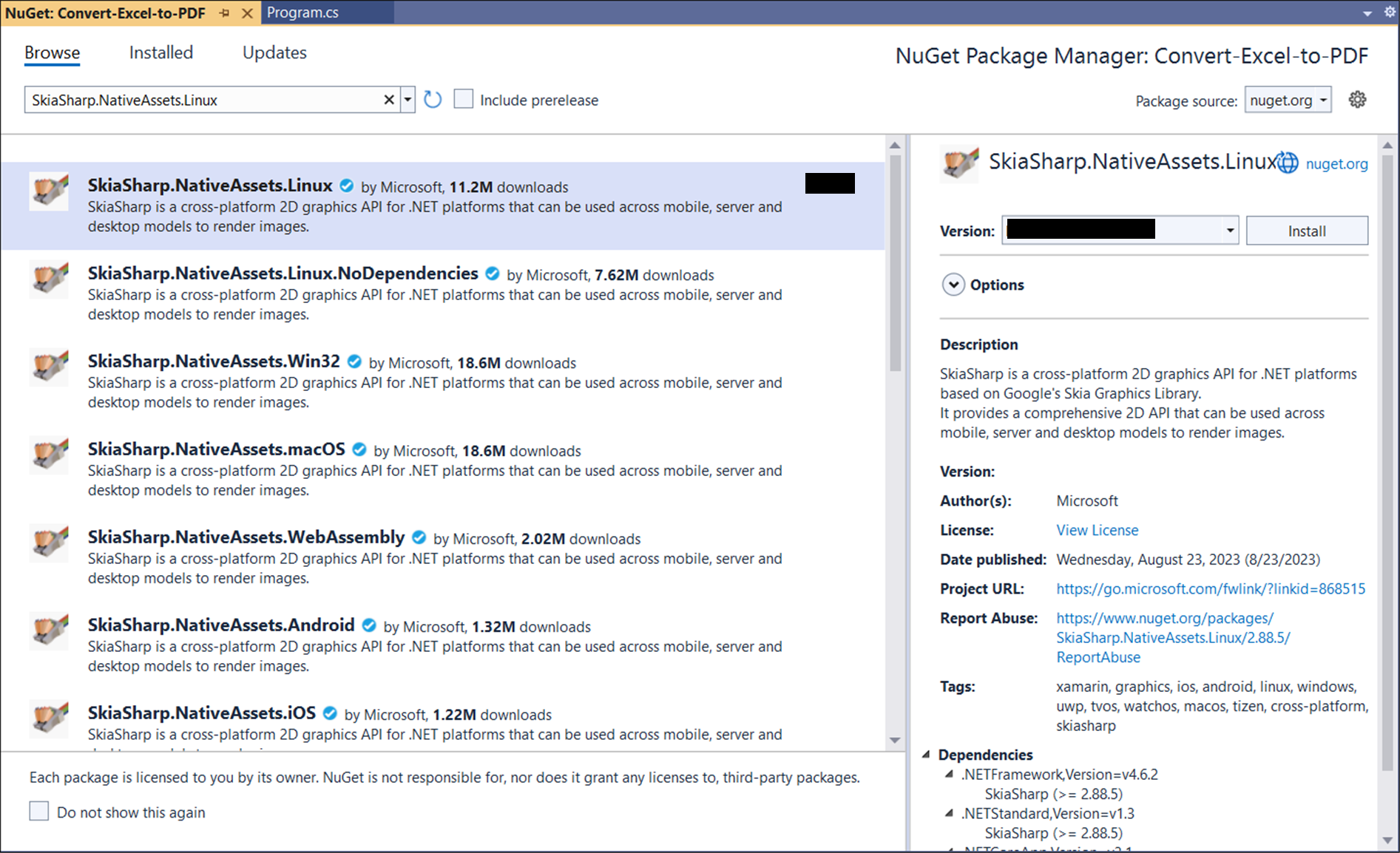This screenshot has height=853, width=1400.
Task: Click verified badge next to Linux.NoDependencies package
Action: pos(492,273)
